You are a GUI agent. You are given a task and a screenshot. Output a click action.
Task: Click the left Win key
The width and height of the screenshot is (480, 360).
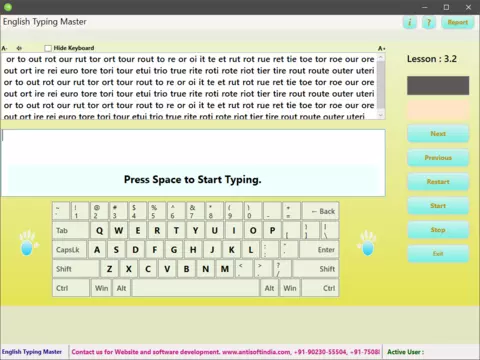pos(101,288)
